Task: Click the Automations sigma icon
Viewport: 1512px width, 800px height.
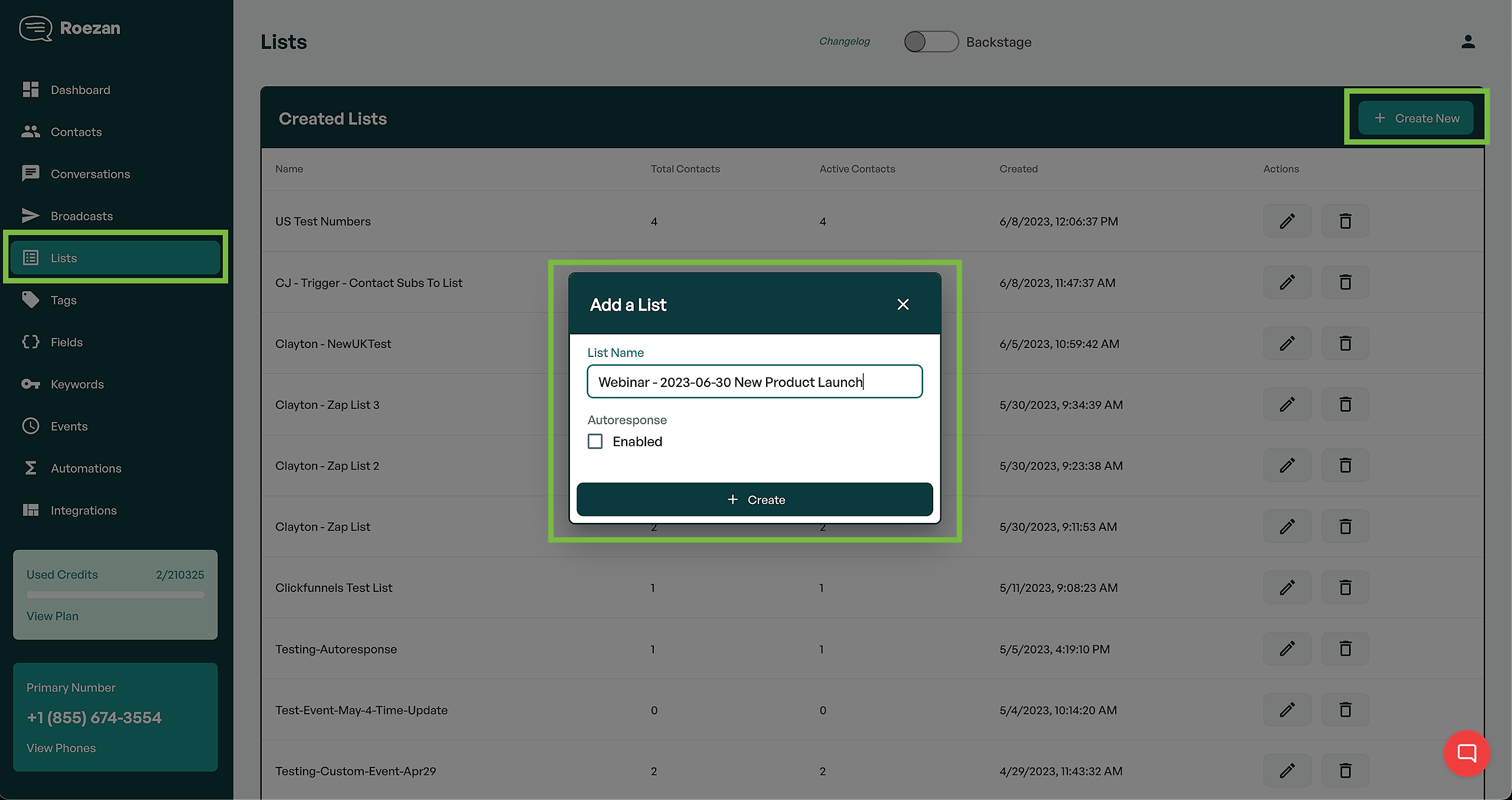Action: (x=31, y=468)
